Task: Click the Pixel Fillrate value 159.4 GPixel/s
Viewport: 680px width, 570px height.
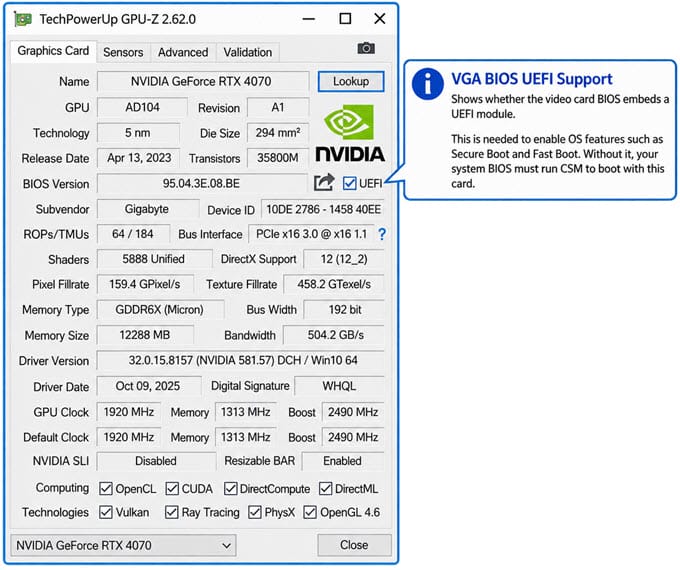Action: 145,285
